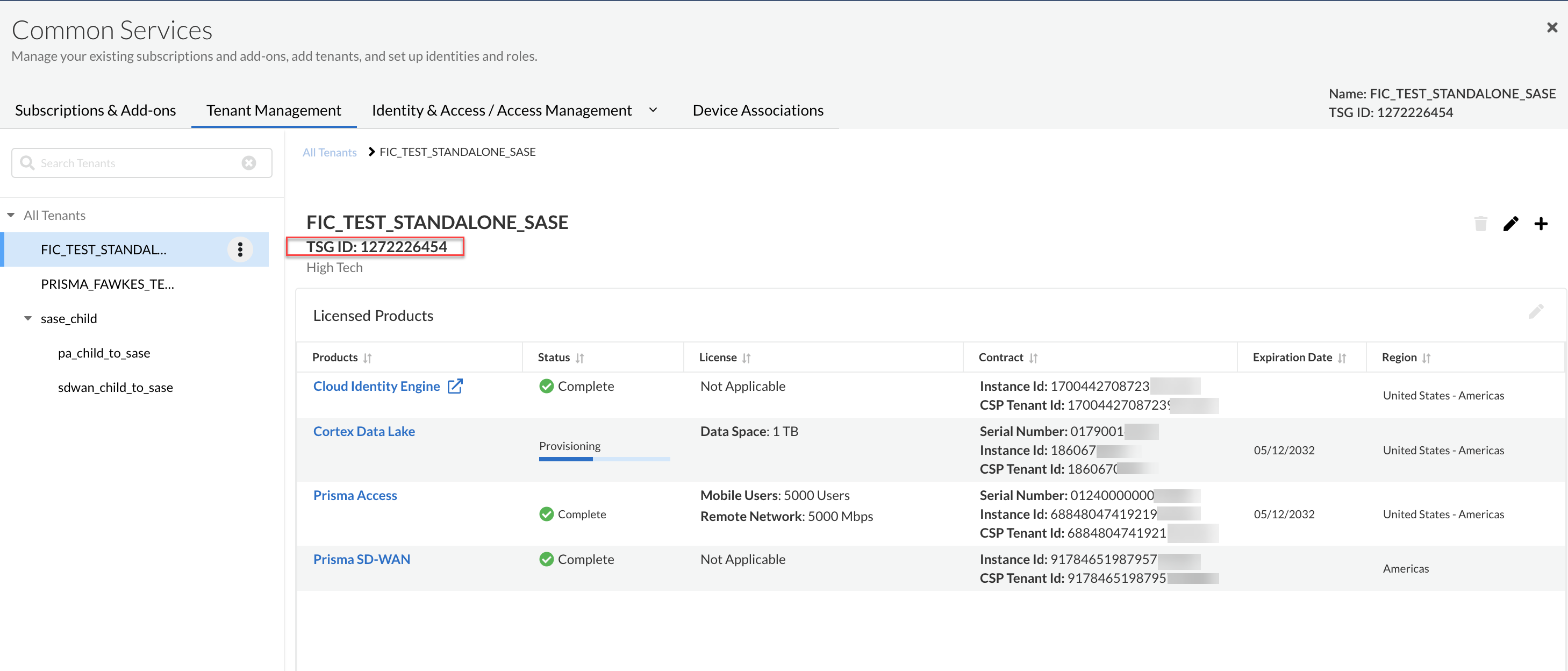1568x671 pixels.
Task: Sort by Products column icon
Action: (367, 358)
